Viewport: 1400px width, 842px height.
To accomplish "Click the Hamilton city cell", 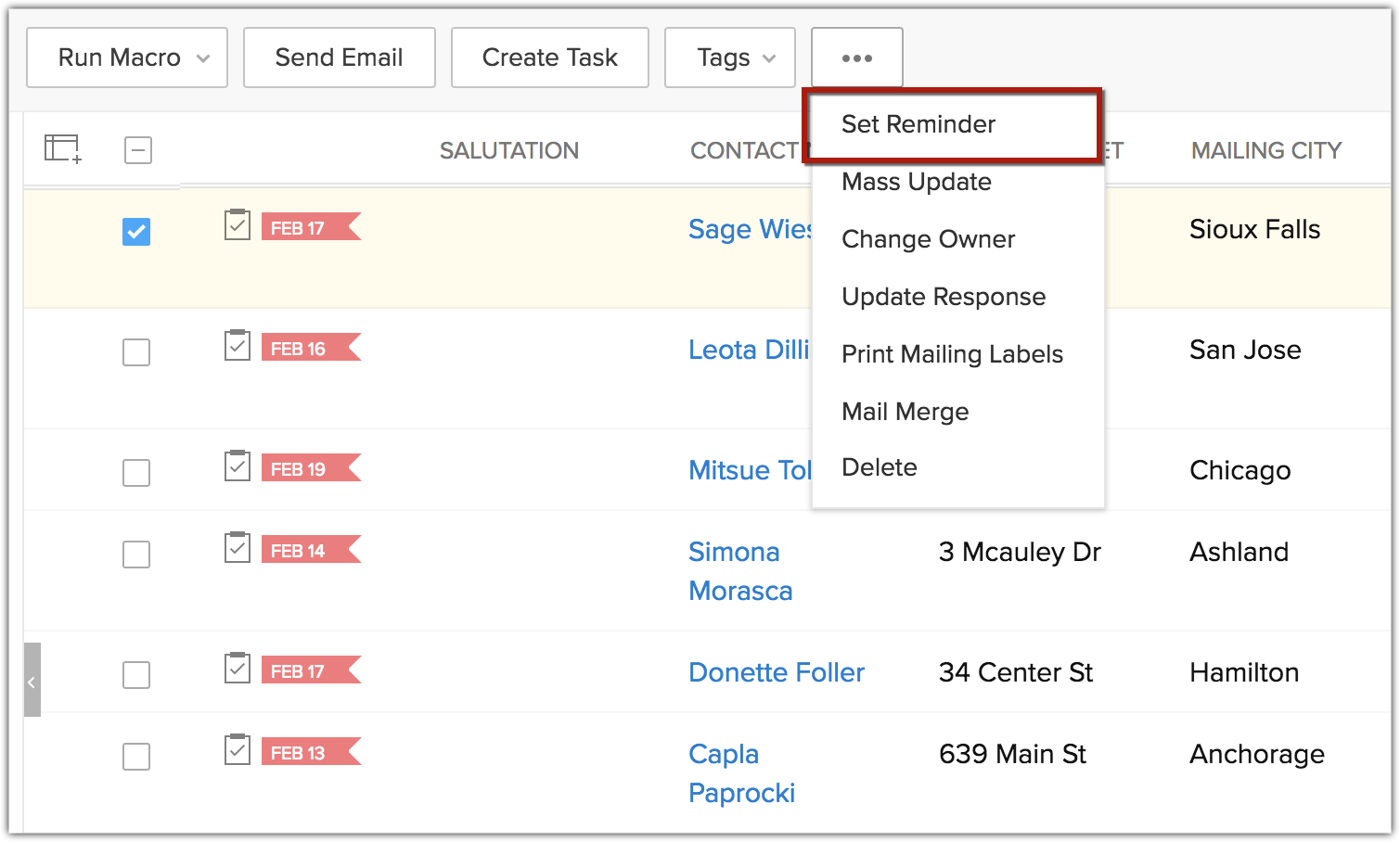I will point(1244,672).
